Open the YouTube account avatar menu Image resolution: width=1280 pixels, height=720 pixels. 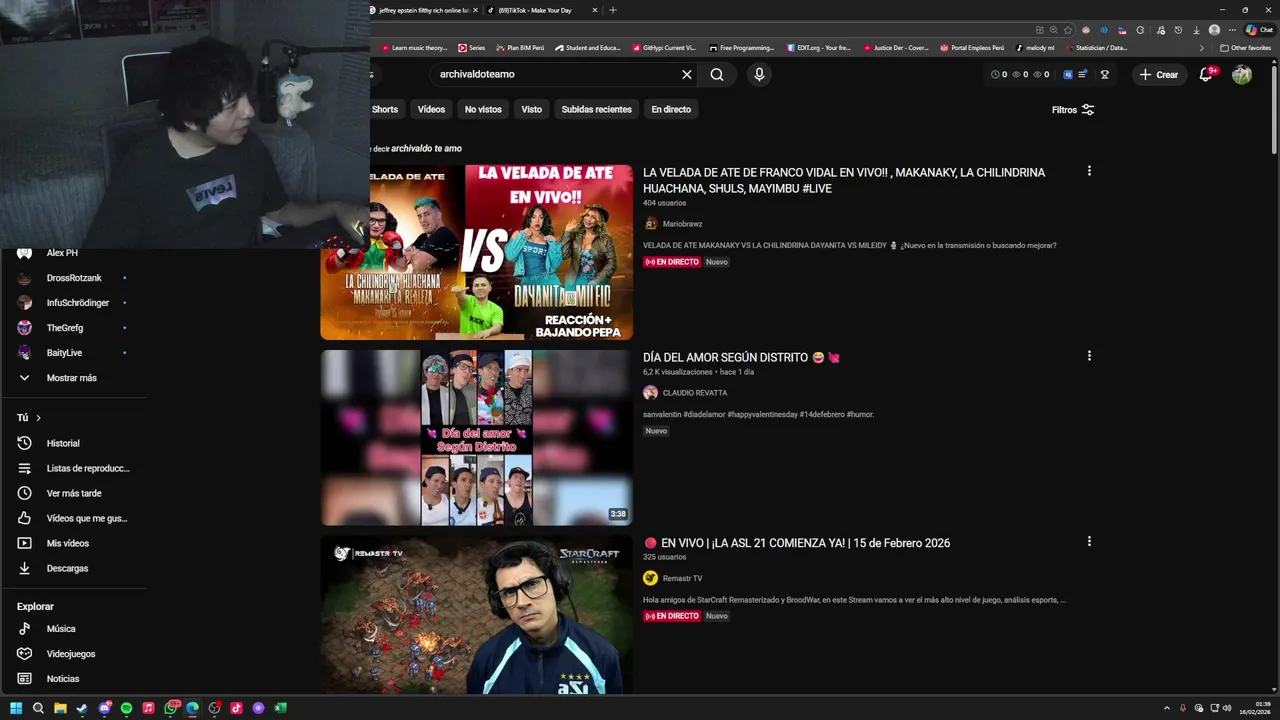[1242, 74]
